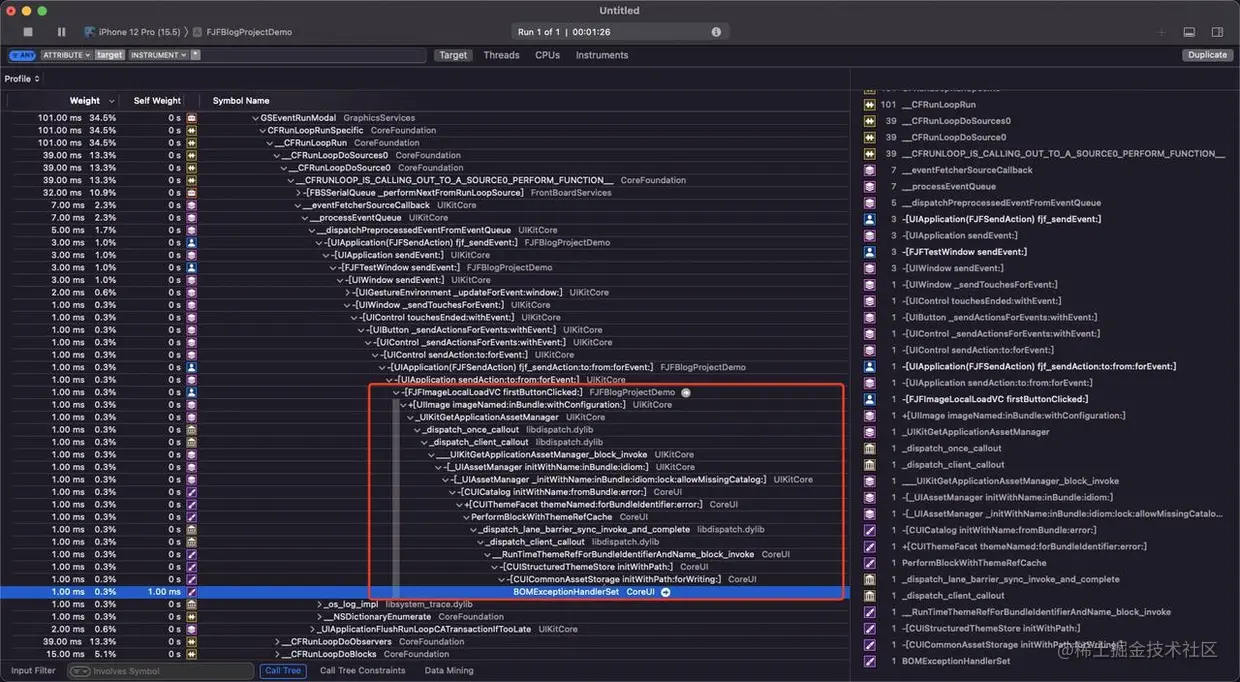Collapse the __CFRunLoopDoSources0 row
The height and width of the screenshot is (682, 1240).
tap(276, 155)
